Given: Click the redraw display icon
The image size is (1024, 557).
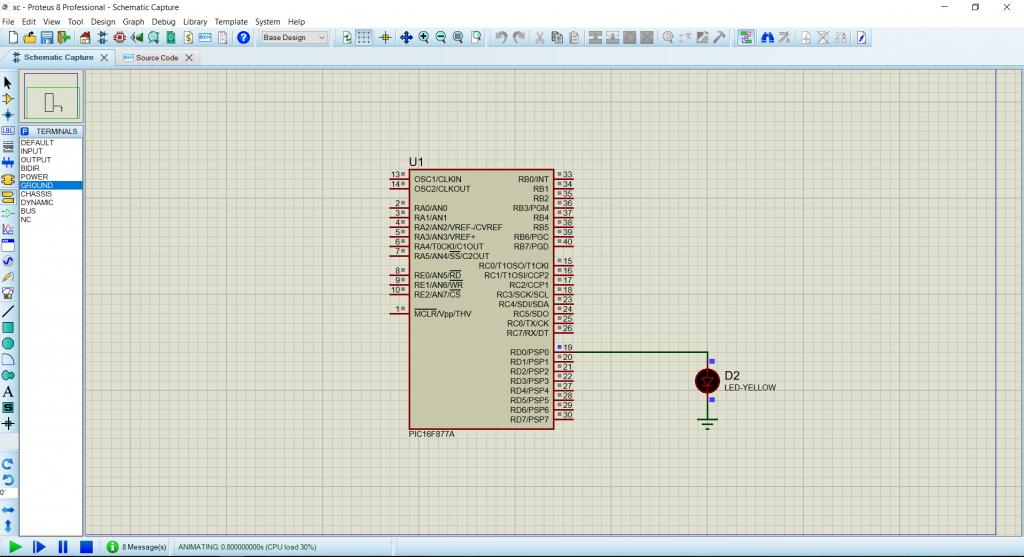Looking at the screenshot, I should 346,38.
